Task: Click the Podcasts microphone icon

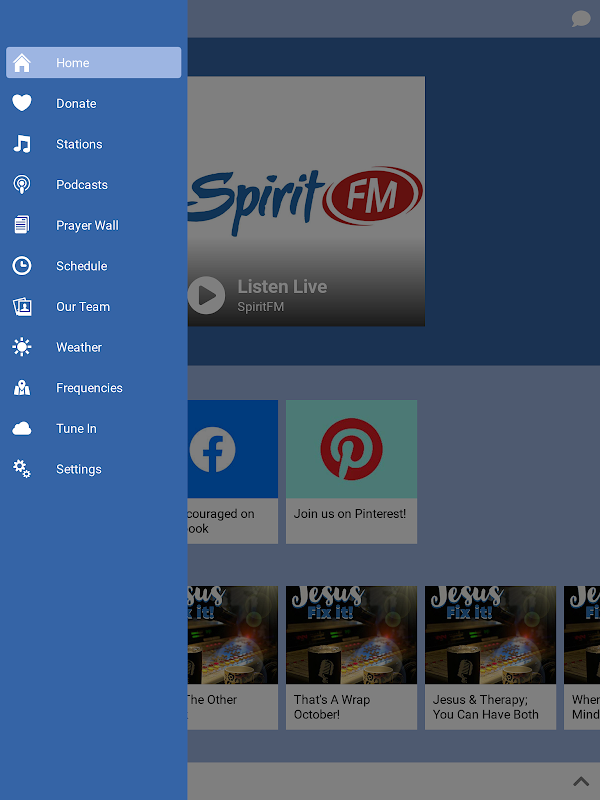Action: point(22,184)
